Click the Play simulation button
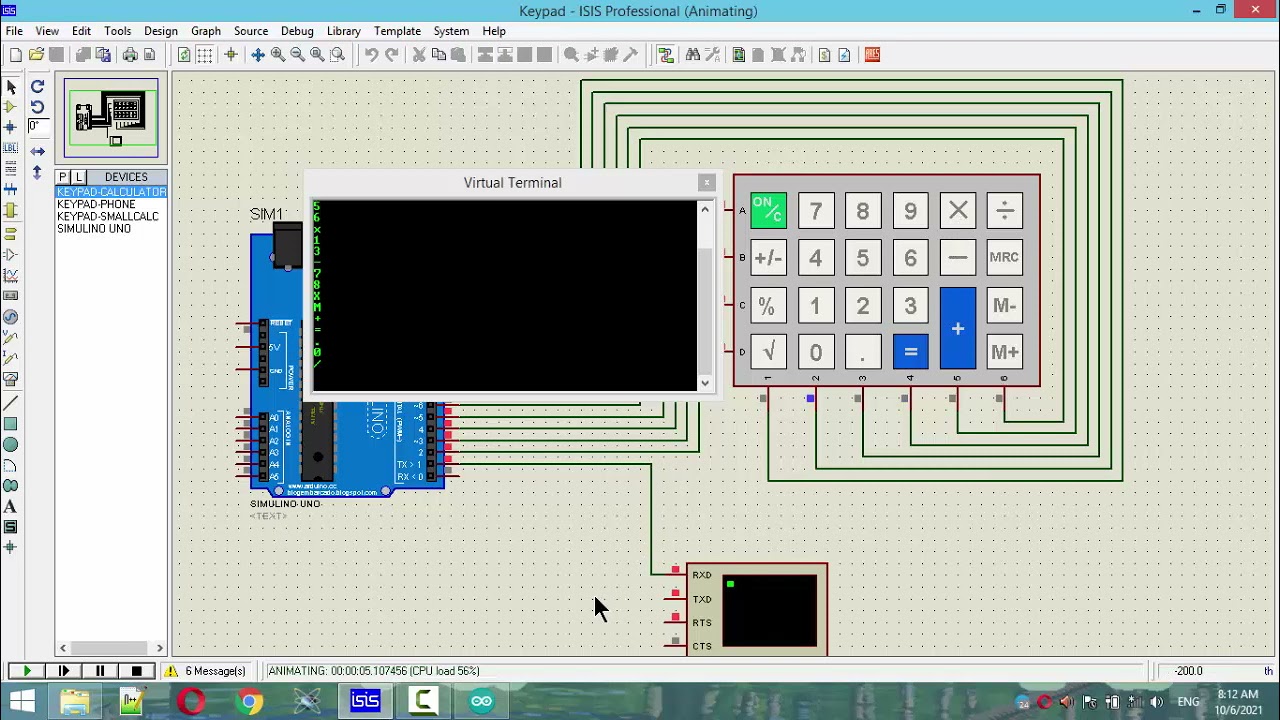 tap(27, 671)
